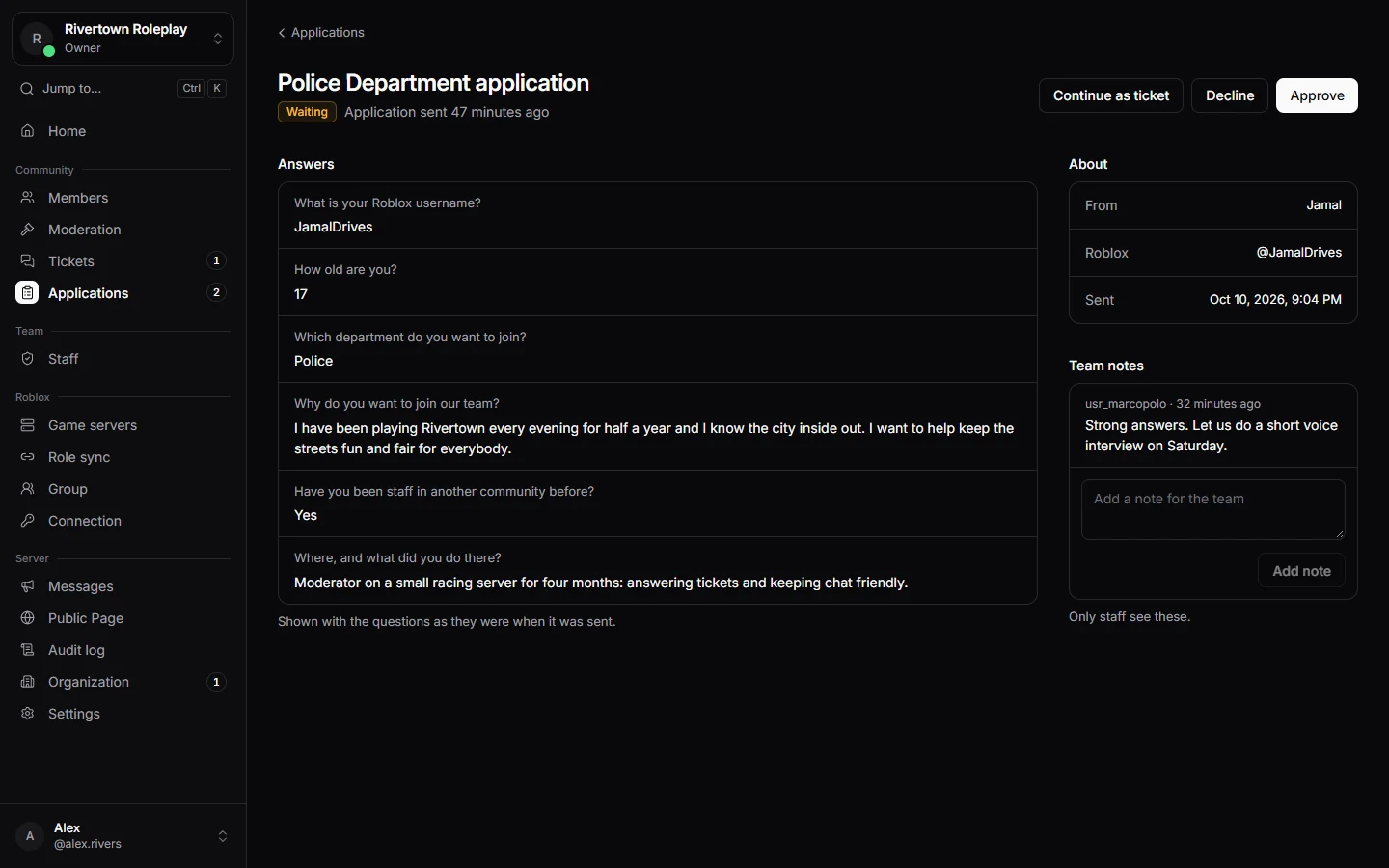This screenshot has height=868, width=1389.
Task: Click the JamalDrives username answer
Action: 334,227
